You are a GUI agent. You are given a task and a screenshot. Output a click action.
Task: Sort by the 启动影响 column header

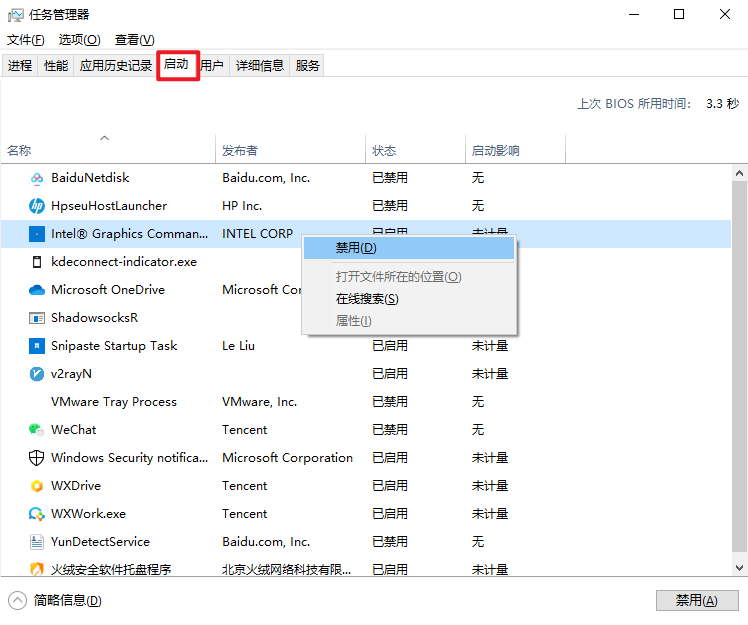[516, 151]
